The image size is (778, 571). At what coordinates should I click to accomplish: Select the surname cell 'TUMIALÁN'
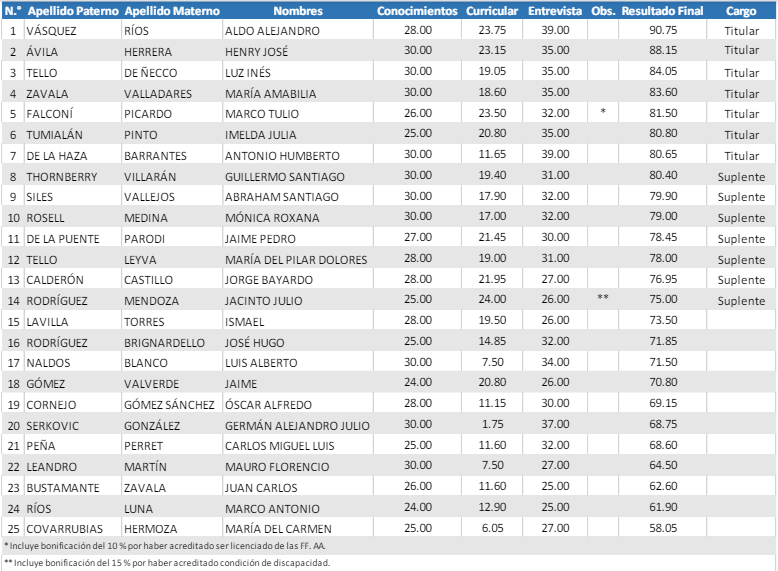tap(55, 135)
